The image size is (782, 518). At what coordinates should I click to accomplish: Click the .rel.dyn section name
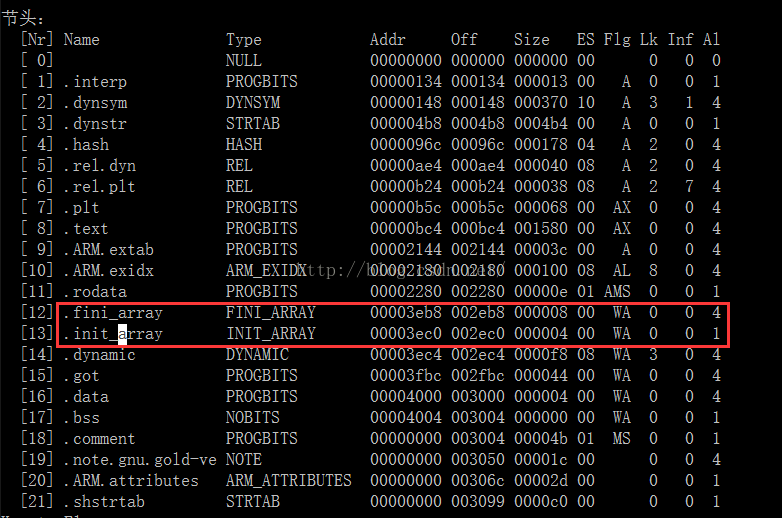coord(100,166)
